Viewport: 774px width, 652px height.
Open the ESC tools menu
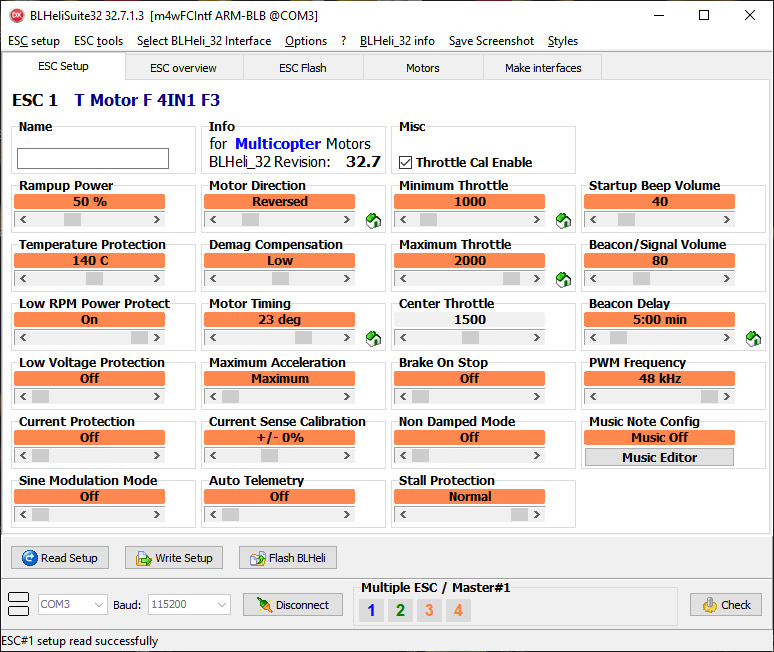coord(98,41)
